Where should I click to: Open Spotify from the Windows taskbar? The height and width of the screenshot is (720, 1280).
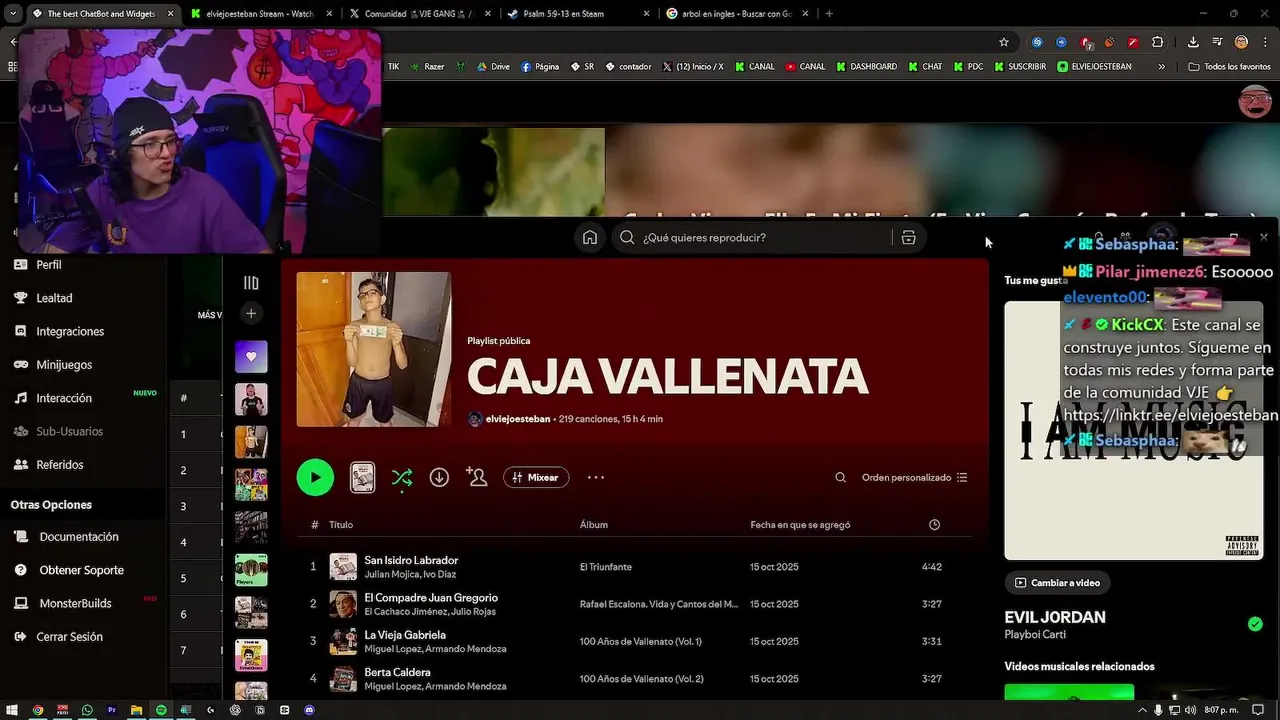pos(161,710)
